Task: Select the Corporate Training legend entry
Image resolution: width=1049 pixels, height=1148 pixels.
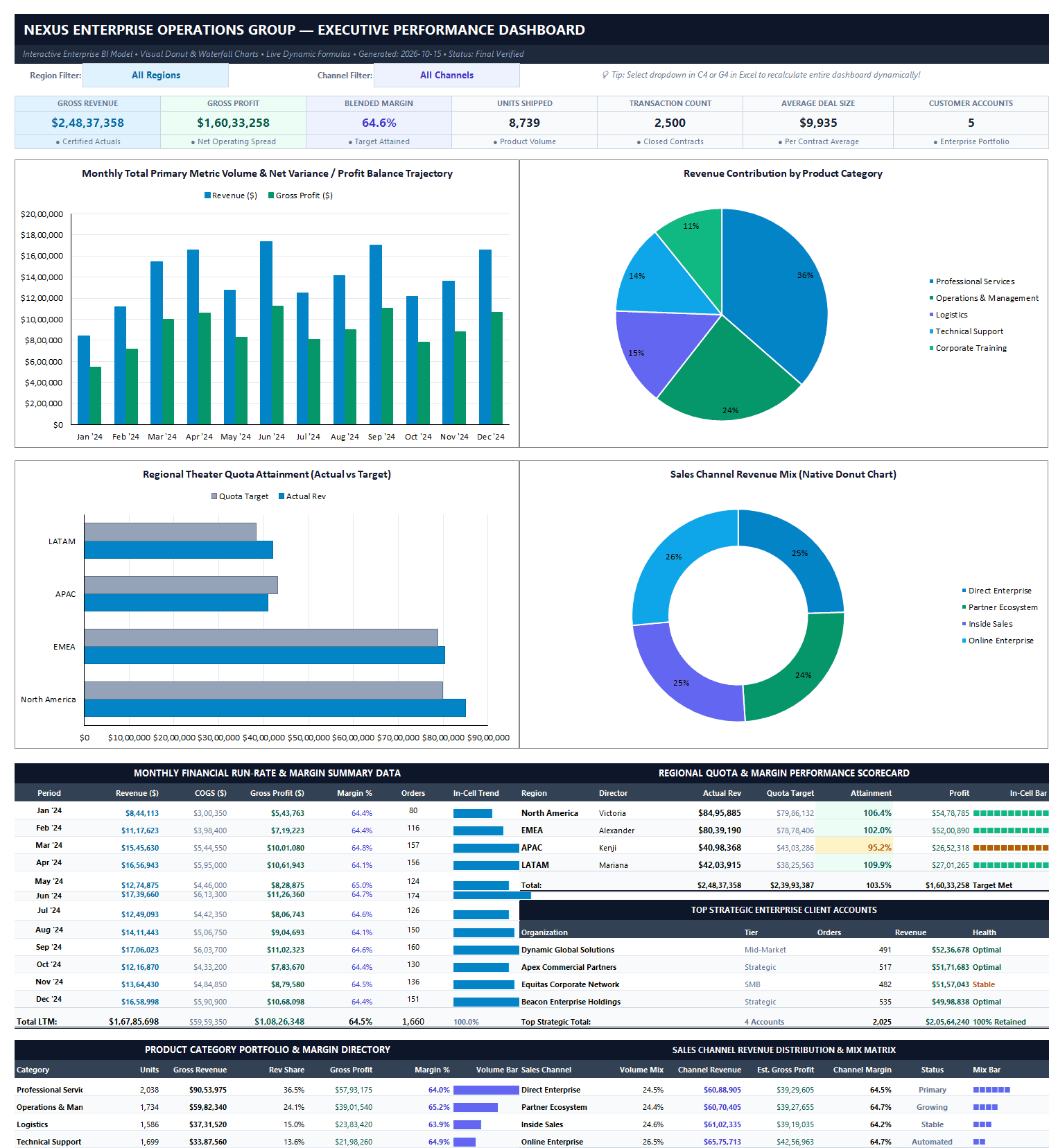Action: click(x=968, y=348)
